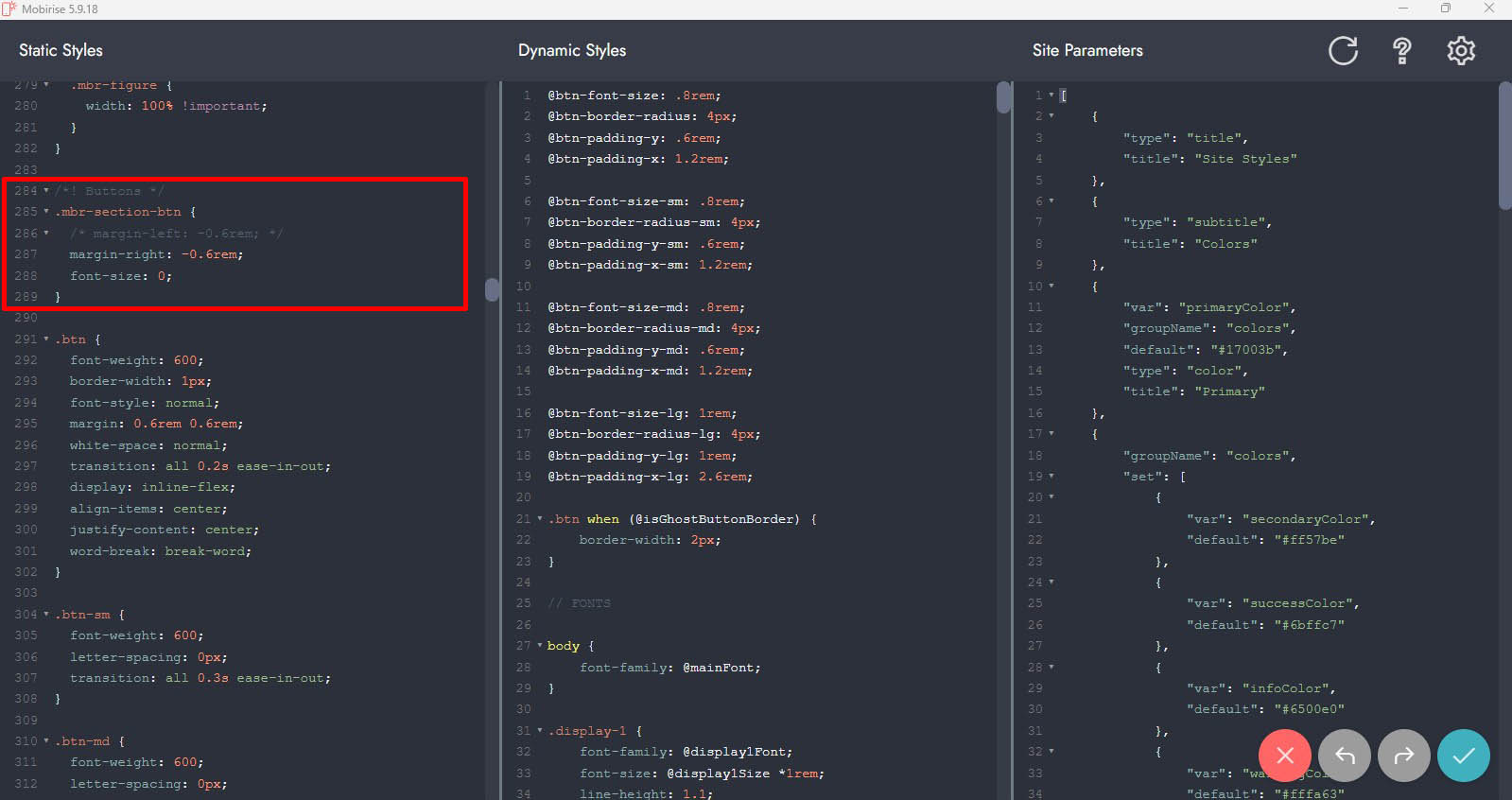Fold the .display-1 rule at line 31
The height and width of the screenshot is (800, 1512).
pyautogui.click(x=540, y=731)
